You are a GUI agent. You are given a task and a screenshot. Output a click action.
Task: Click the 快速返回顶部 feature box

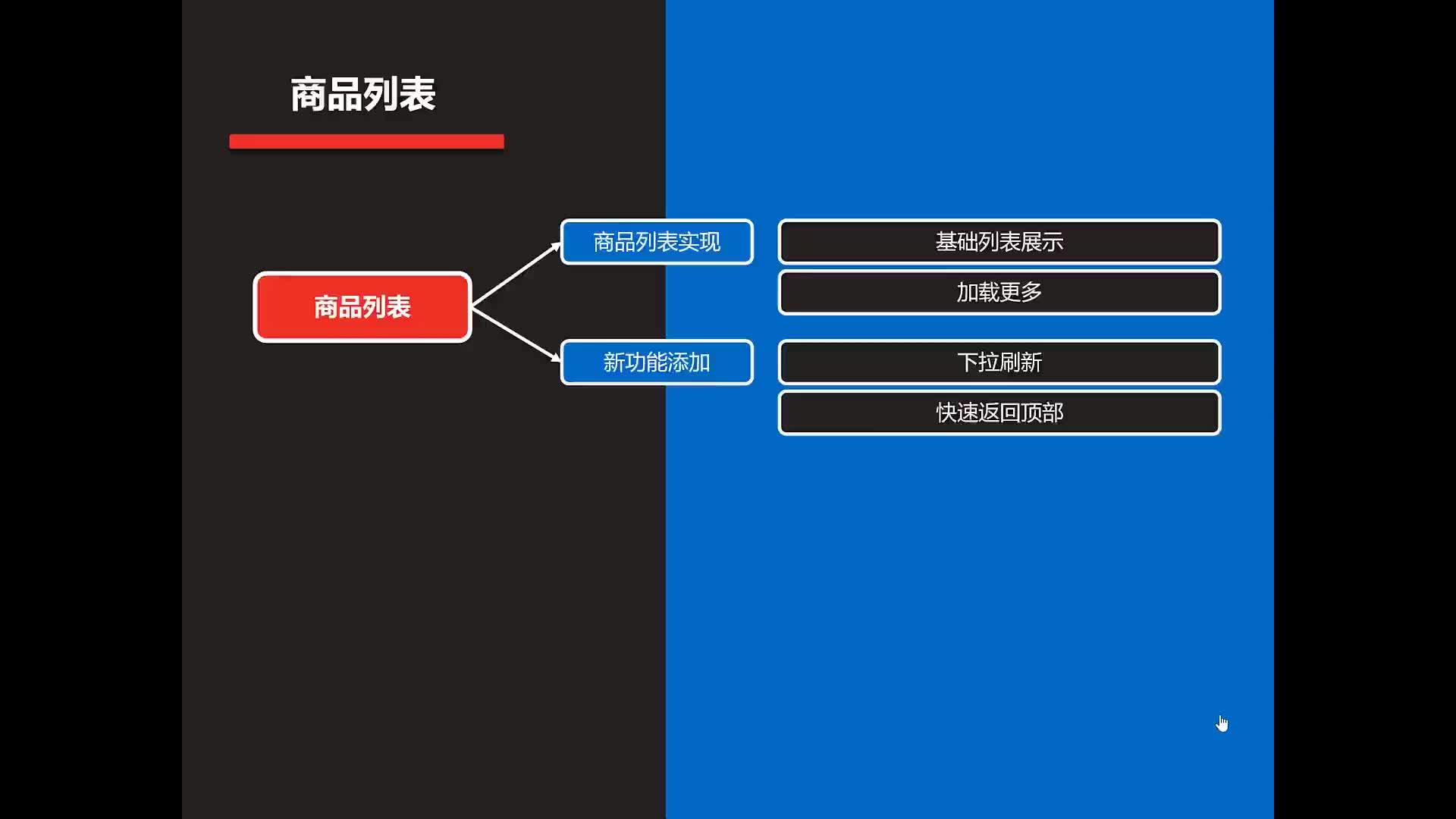(x=998, y=413)
